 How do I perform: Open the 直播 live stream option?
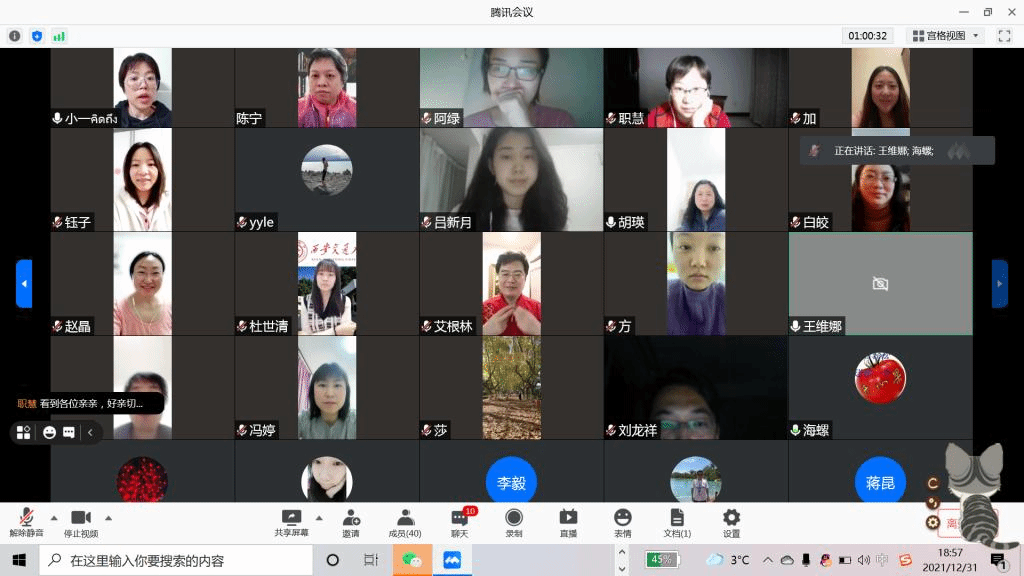568,523
